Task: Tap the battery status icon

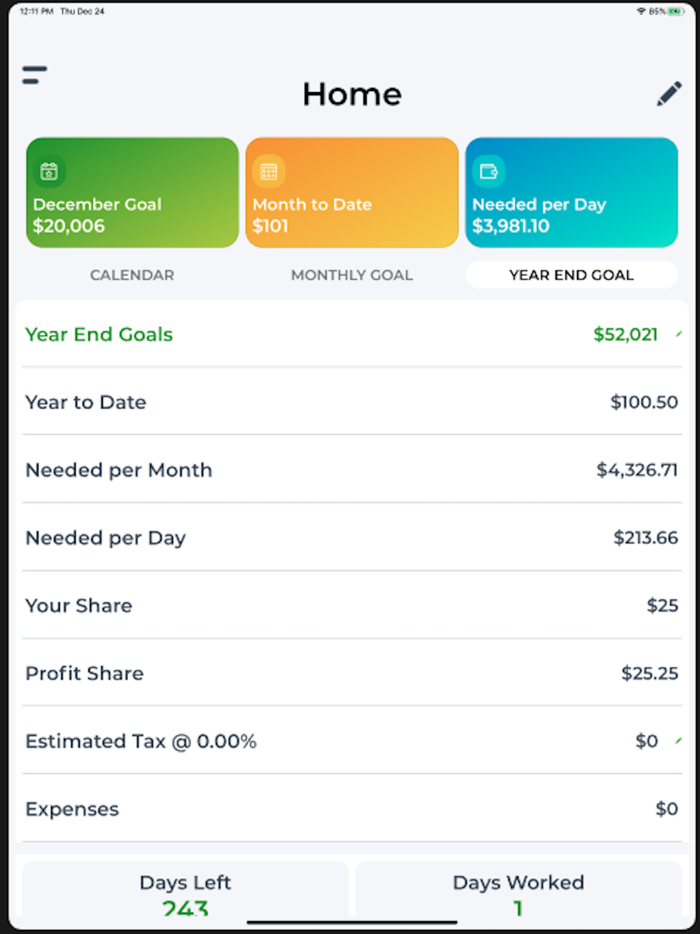Action: point(677,11)
